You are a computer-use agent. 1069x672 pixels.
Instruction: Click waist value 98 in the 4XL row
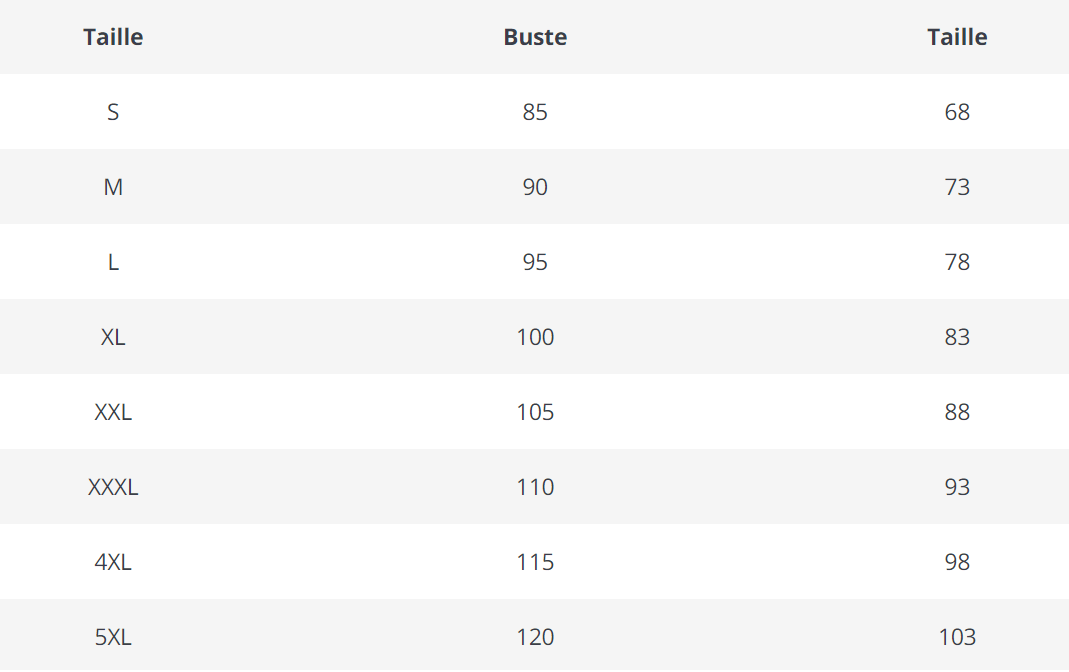957,562
